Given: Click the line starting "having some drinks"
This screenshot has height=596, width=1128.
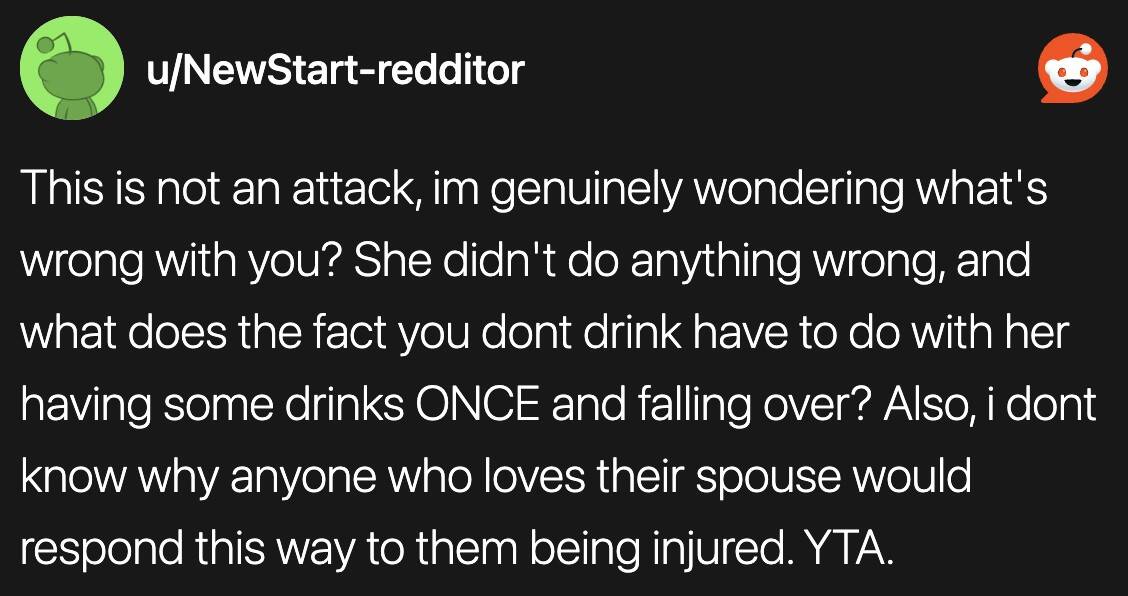Looking at the screenshot, I should click(558, 407).
